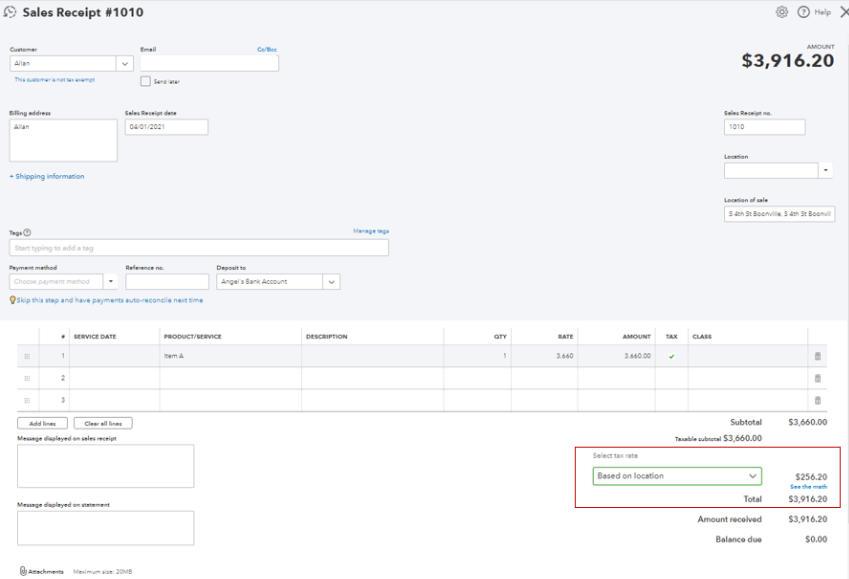Screen dimensions: 849x579
Task: Click the CLASS column header
Action: (x=702, y=336)
